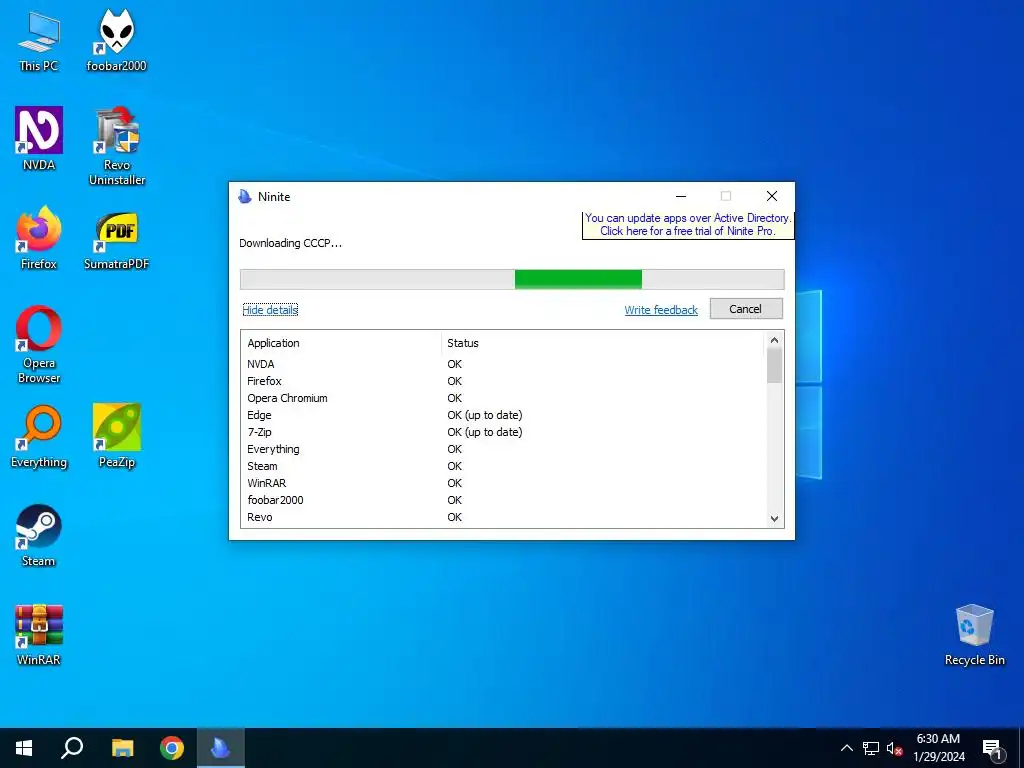Click the Status column header
The width and height of the screenshot is (1024, 768).
click(x=602, y=343)
